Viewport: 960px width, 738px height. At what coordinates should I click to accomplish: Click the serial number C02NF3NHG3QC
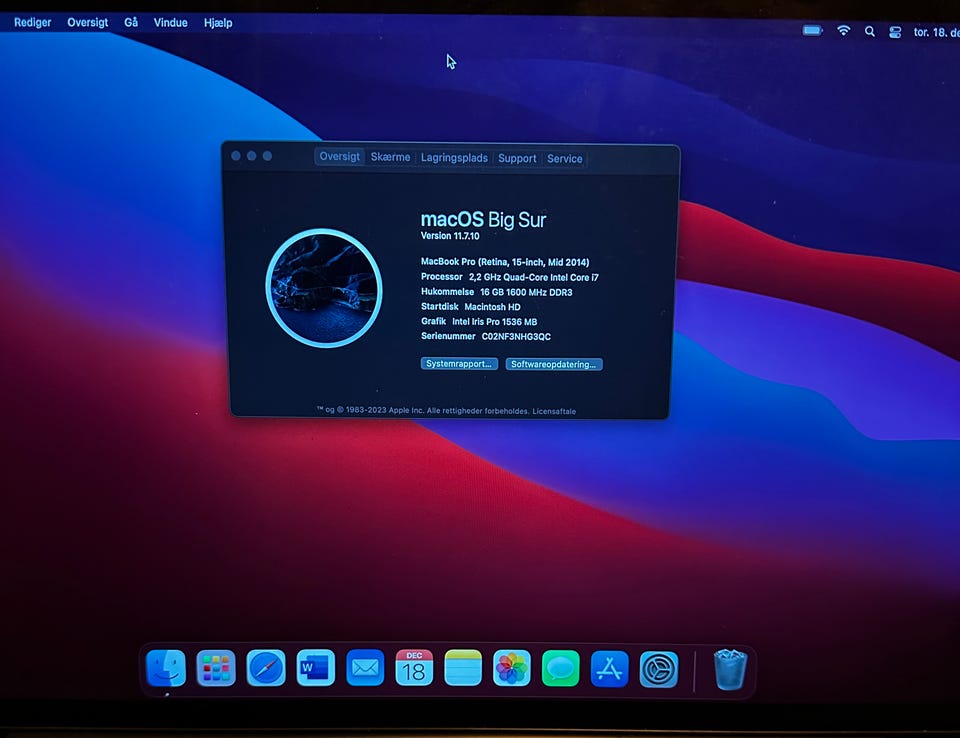pos(516,336)
